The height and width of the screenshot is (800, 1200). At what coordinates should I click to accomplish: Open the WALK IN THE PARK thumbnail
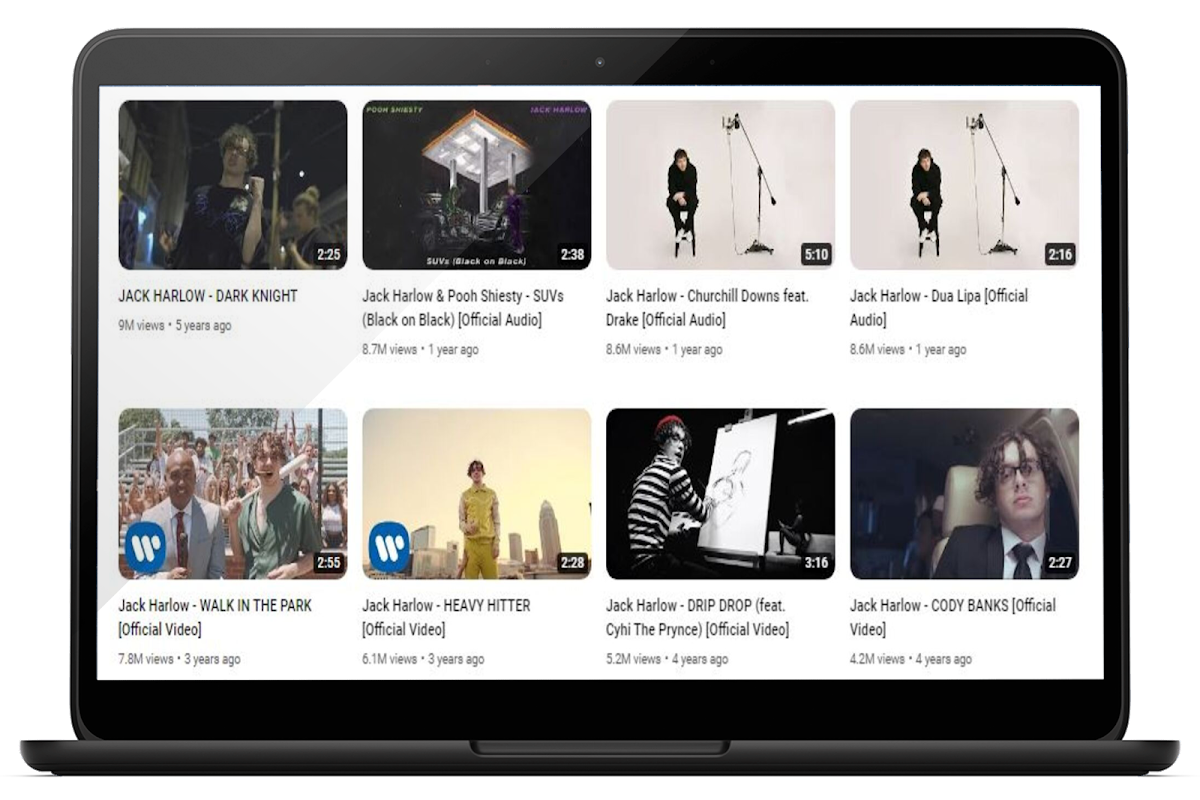coord(233,494)
